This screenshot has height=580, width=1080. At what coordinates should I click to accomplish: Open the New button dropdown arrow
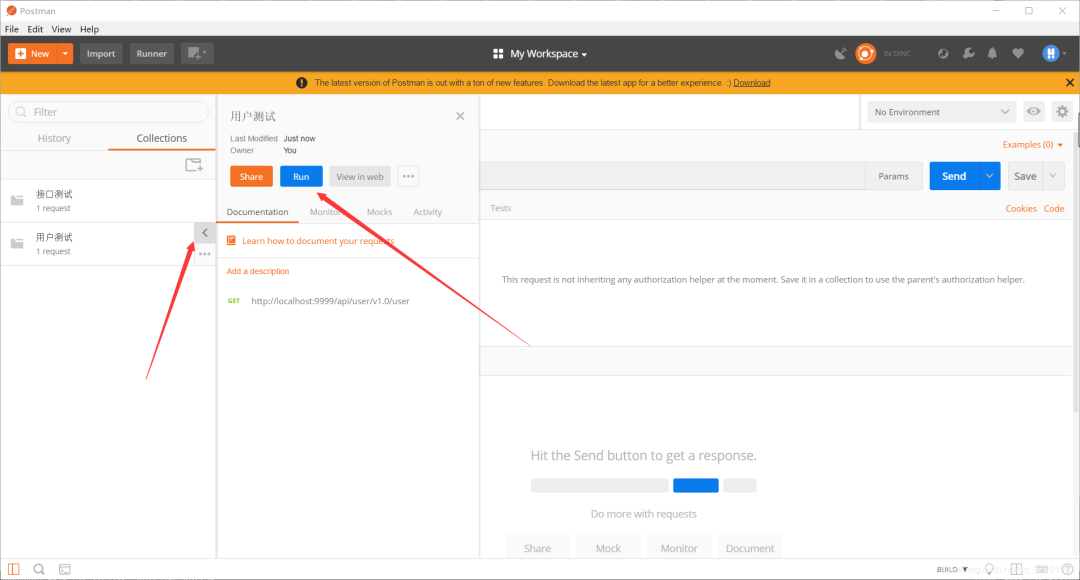(x=65, y=54)
